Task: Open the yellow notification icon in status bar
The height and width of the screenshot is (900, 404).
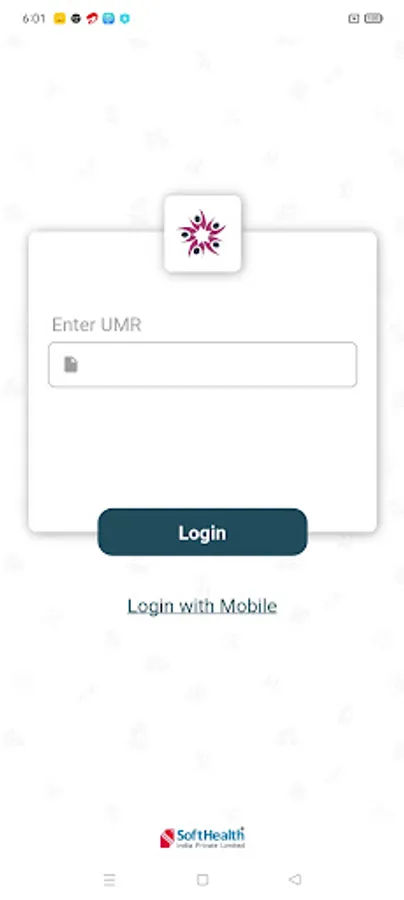Action: pyautogui.click(x=60, y=18)
